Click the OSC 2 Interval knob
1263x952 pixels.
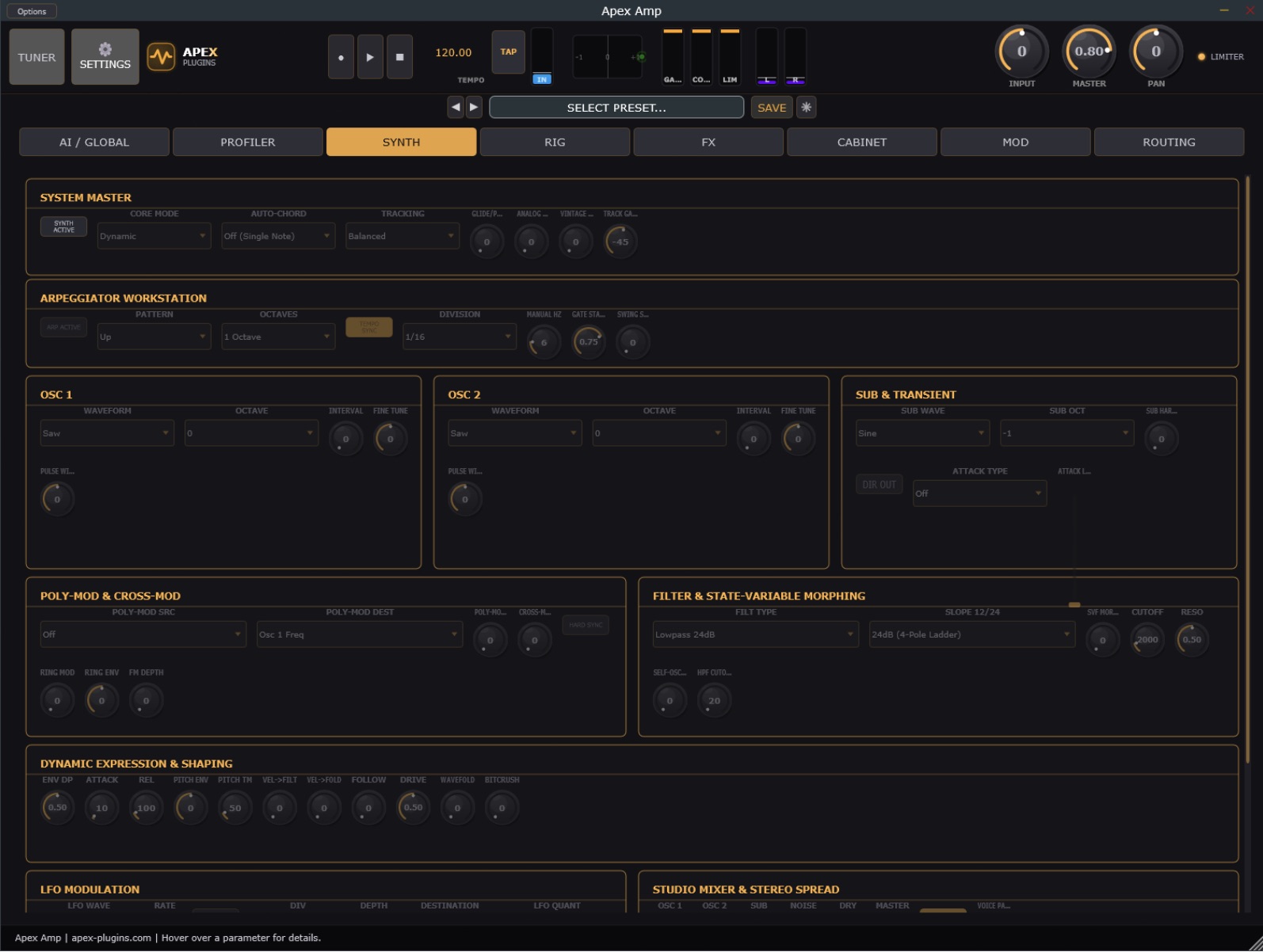tap(754, 439)
